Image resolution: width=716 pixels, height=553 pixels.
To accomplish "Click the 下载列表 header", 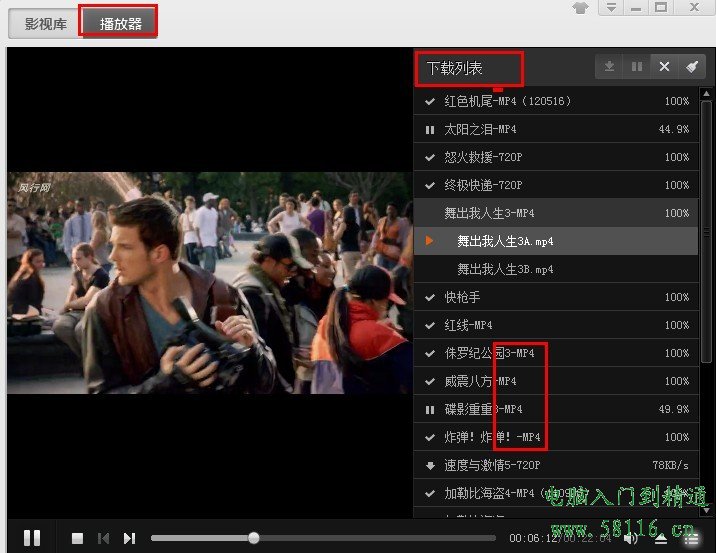I will point(455,68).
